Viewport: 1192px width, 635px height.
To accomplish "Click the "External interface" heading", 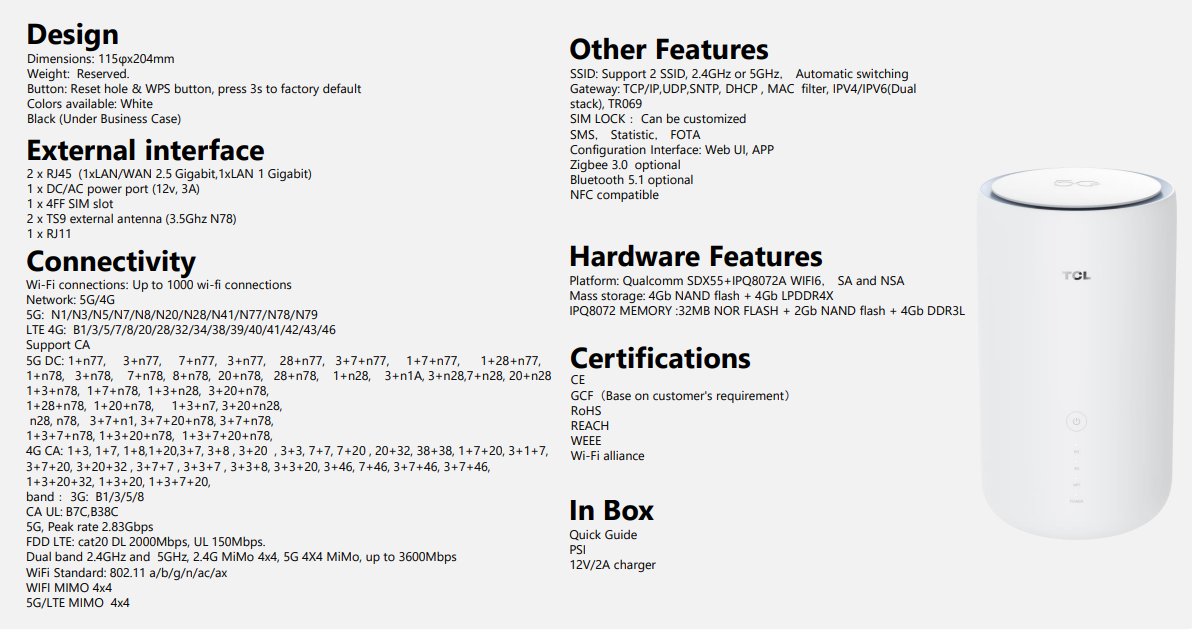I will tap(145, 150).
